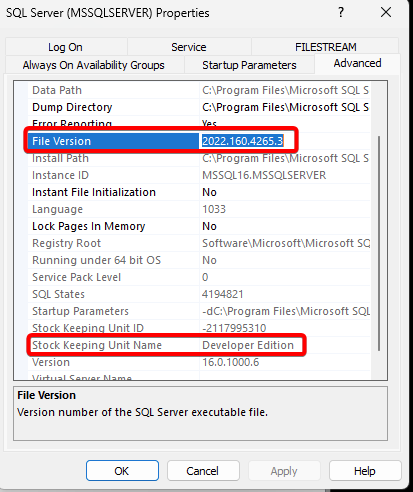Click the question mark help icon
Image resolution: width=413 pixels, height=492 pixels.
pyautogui.click(x=341, y=13)
